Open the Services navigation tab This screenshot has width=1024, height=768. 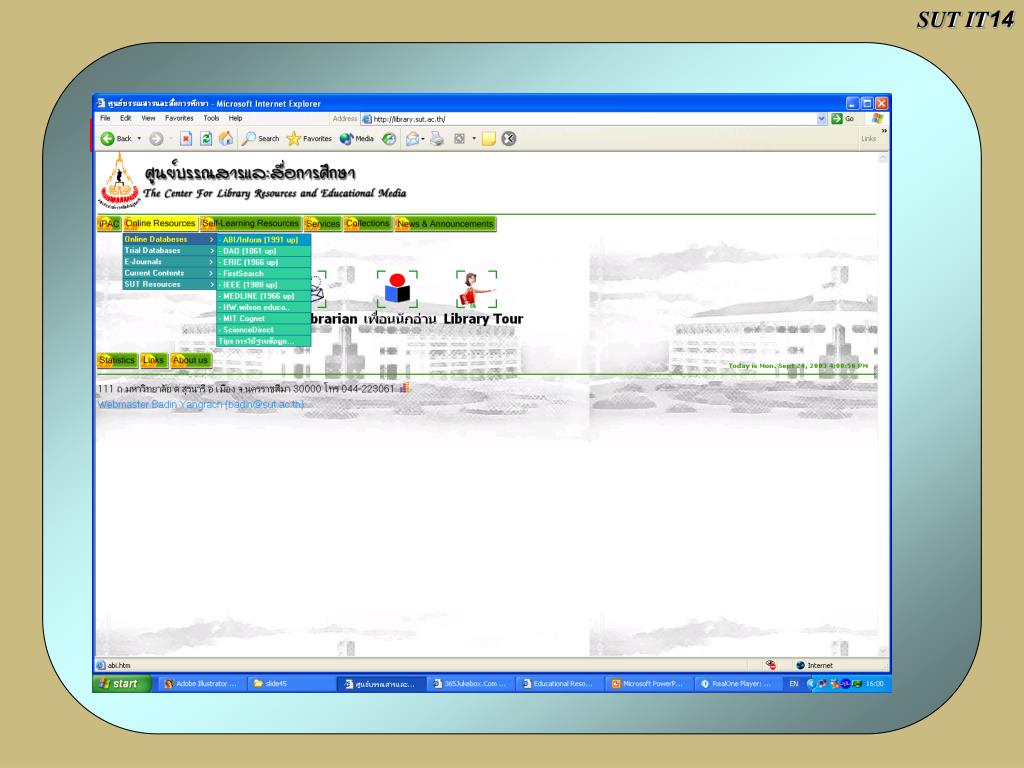point(323,223)
